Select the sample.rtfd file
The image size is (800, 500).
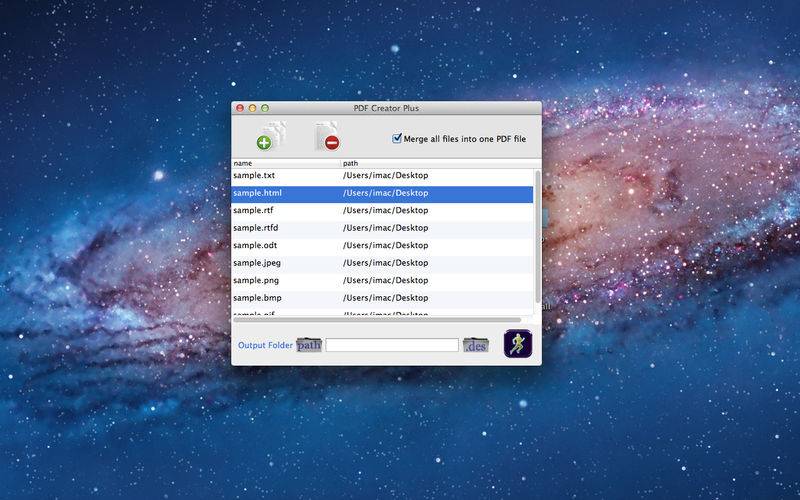click(383, 228)
